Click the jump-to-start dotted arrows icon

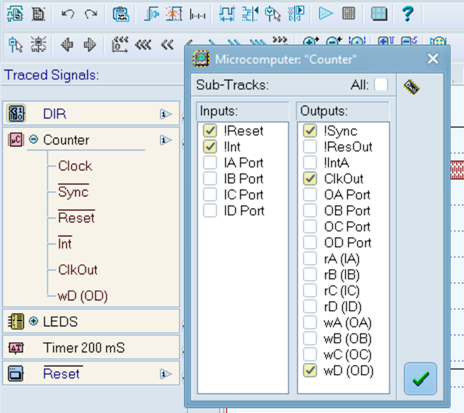point(120,44)
